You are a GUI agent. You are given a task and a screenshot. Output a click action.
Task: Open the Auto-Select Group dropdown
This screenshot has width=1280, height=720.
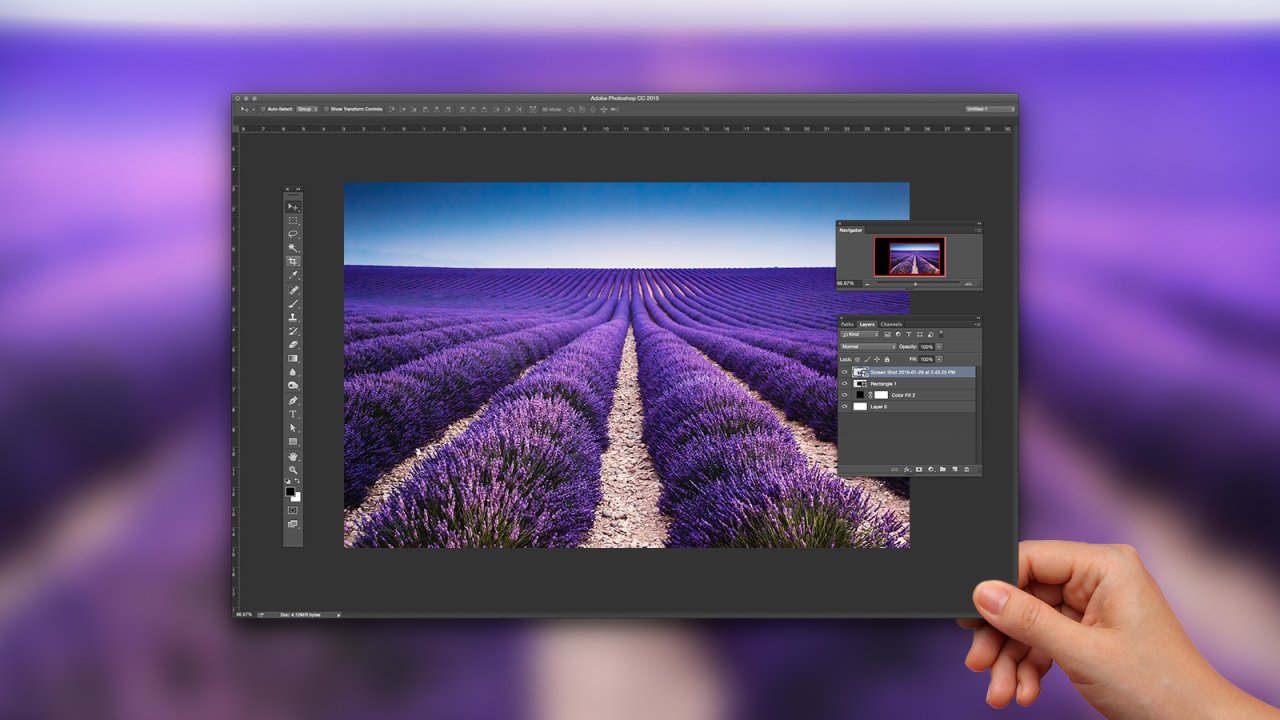[x=307, y=109]
